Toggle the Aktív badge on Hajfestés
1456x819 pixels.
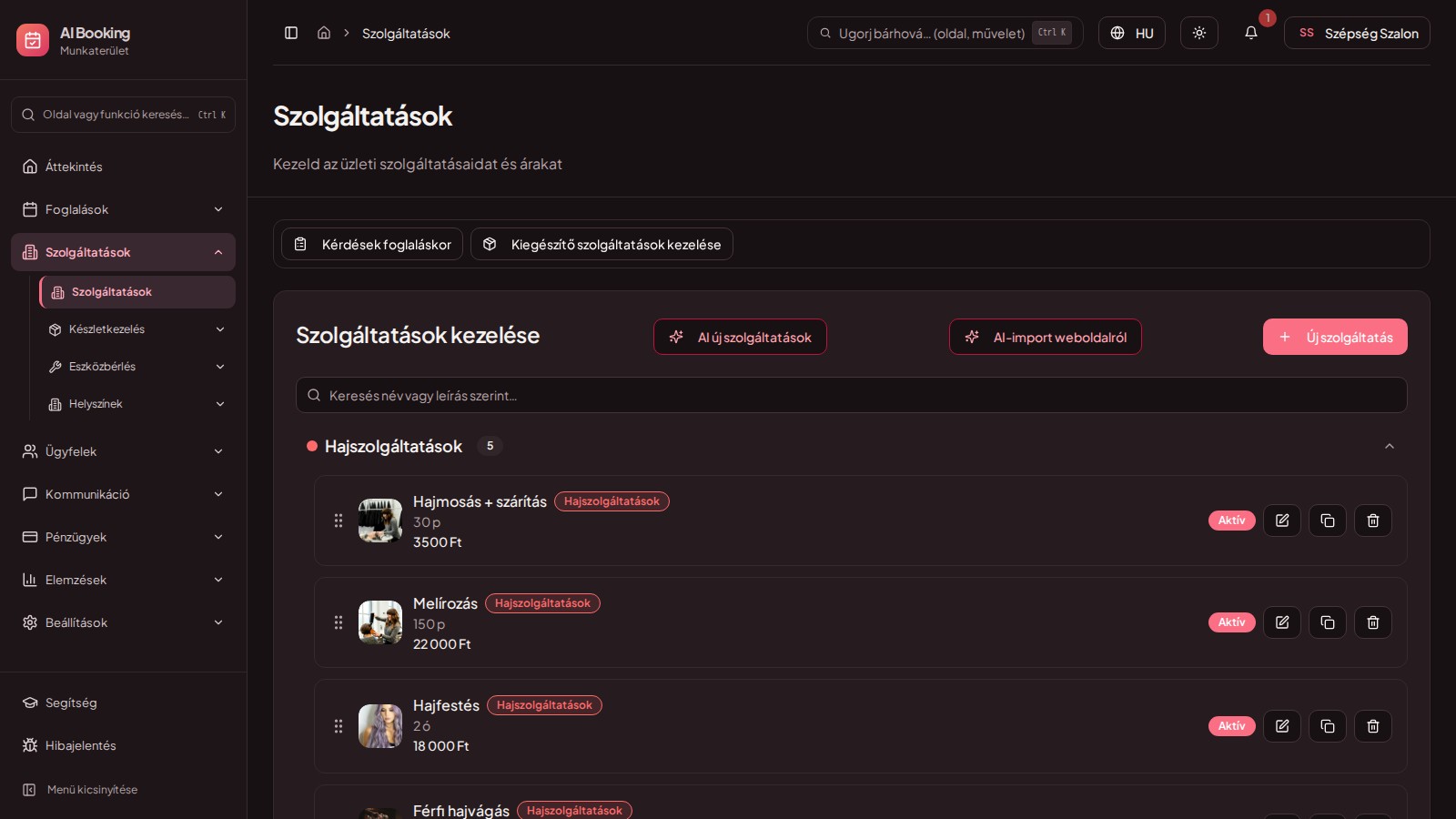pyautogui.click(x=1232, y=726)
